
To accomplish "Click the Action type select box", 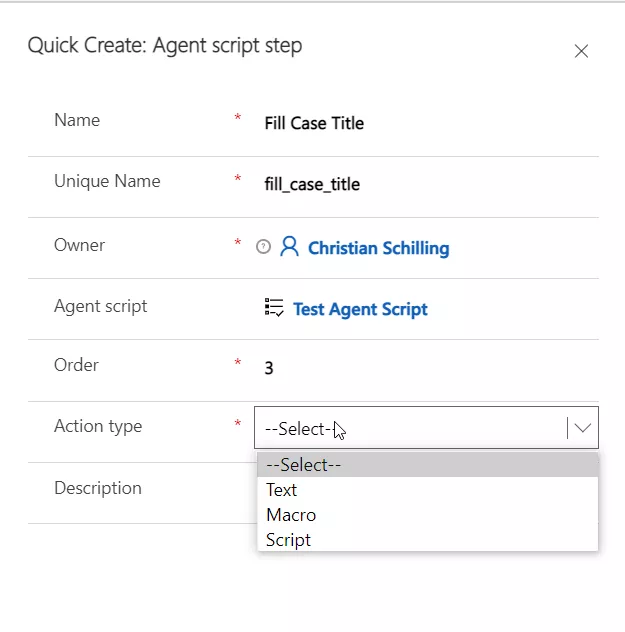I will [410, 428].
